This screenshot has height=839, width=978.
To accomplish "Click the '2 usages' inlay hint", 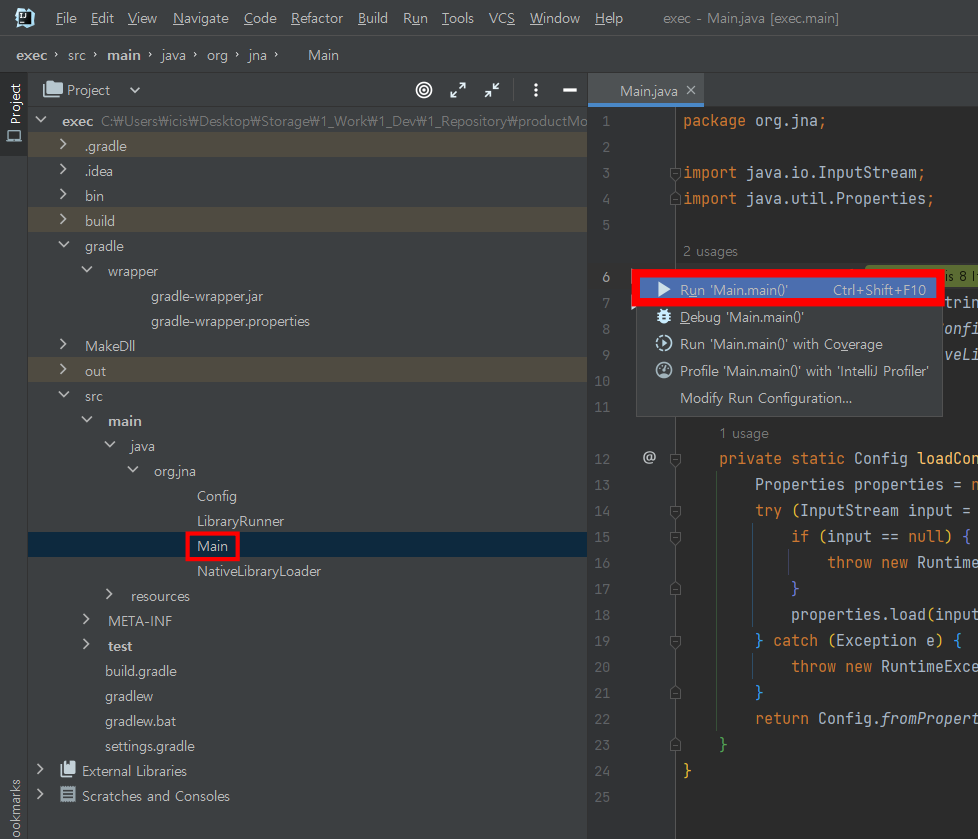I will tap(710, 251).
